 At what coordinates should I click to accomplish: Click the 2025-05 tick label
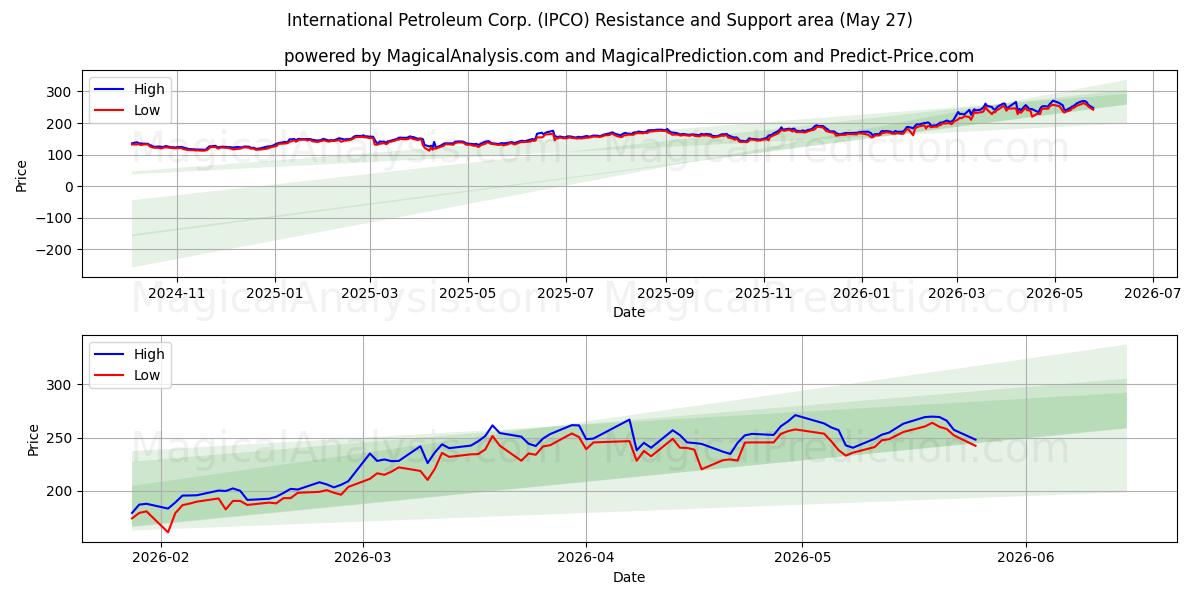click(468, 294)
